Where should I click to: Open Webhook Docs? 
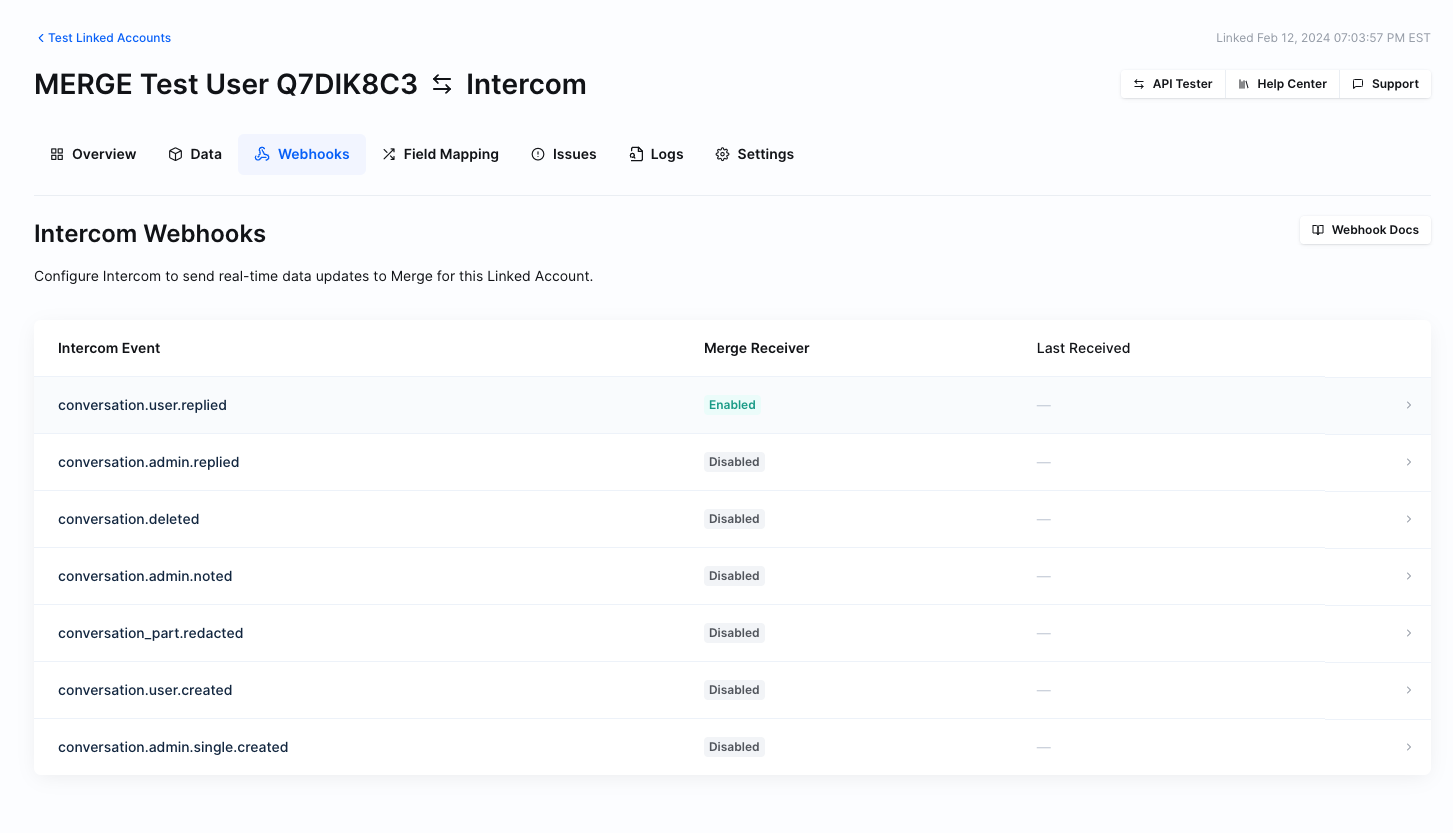point(1365,230)
